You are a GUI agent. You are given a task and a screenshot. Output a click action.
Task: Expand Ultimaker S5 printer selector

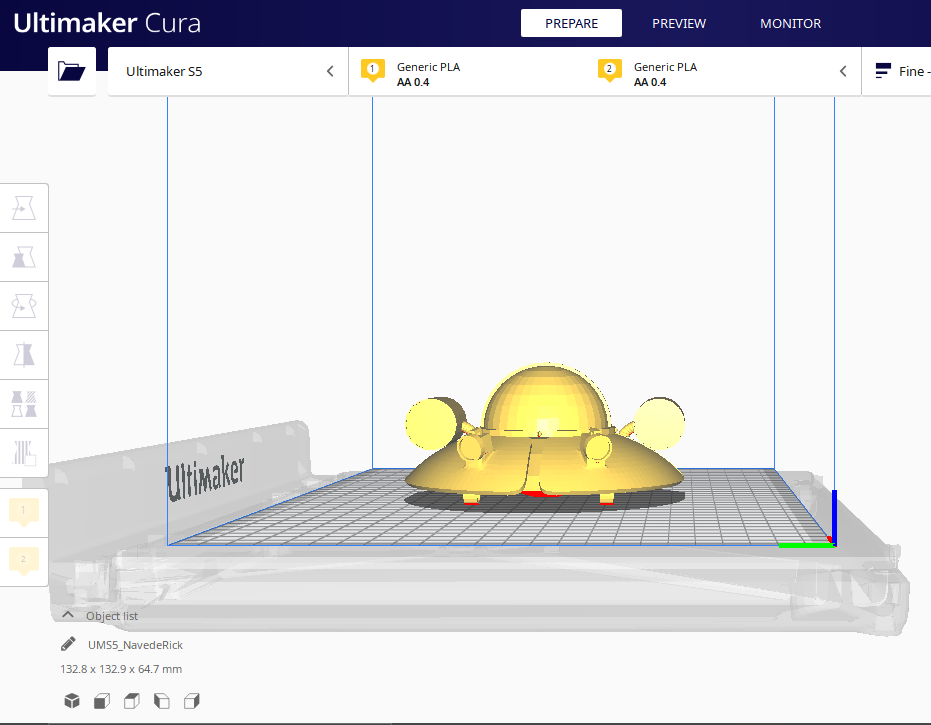(228, 71)
